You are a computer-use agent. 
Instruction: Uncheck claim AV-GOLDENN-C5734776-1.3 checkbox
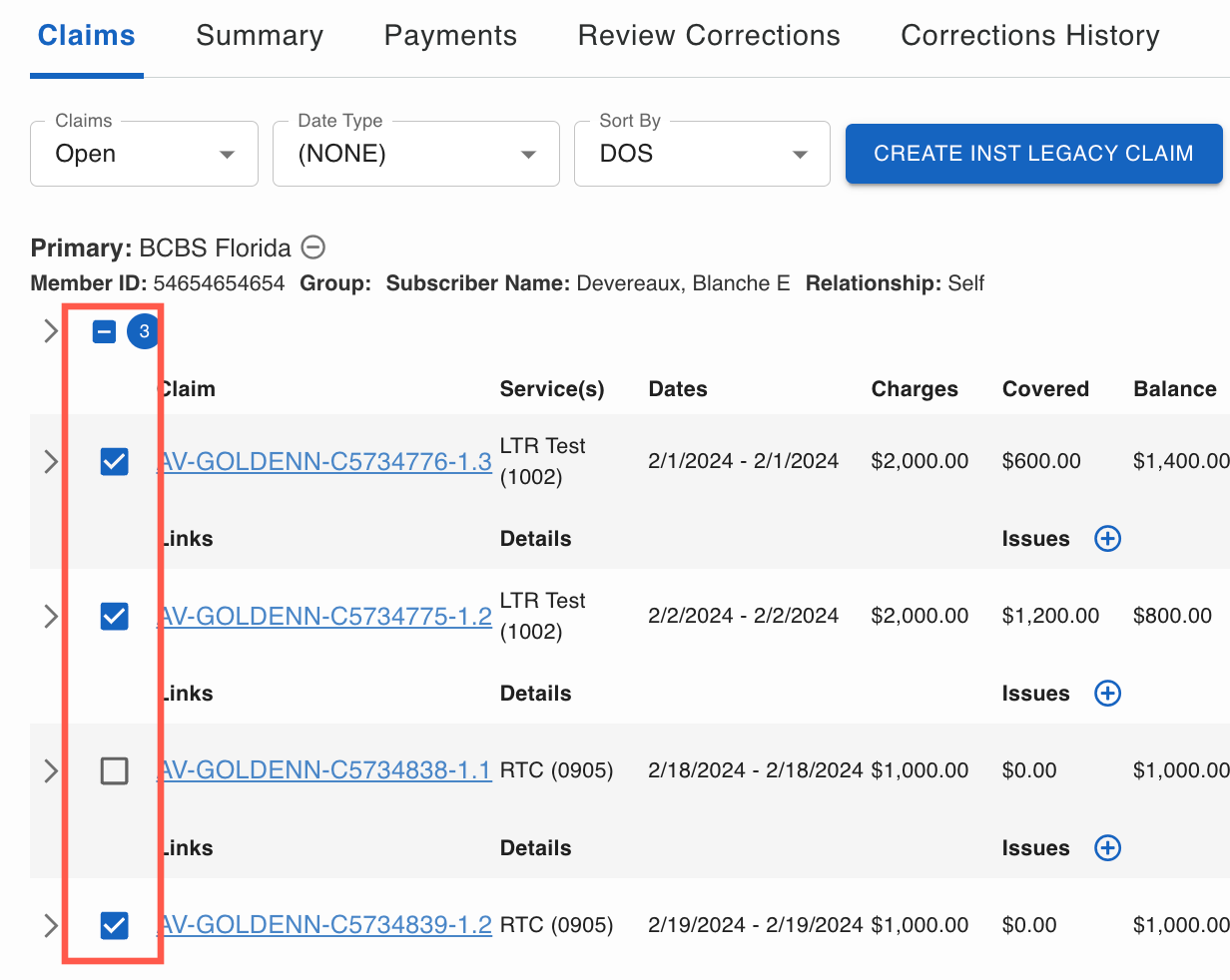(115, 461)
